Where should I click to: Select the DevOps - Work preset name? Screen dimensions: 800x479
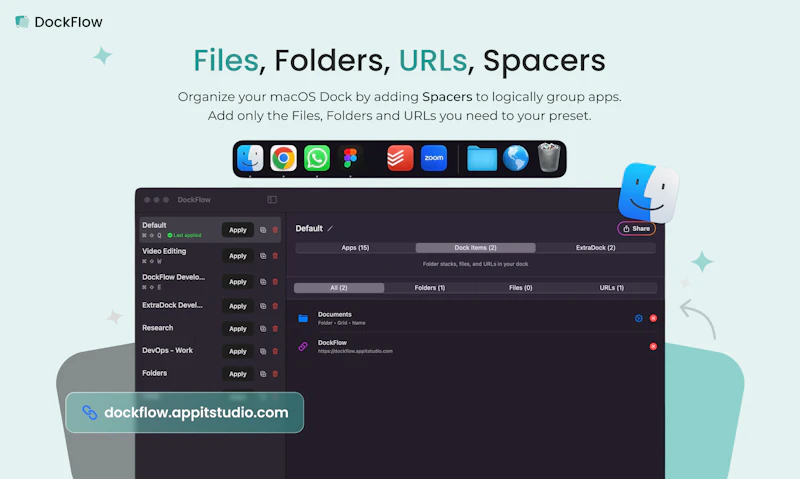tap(167, 350)
